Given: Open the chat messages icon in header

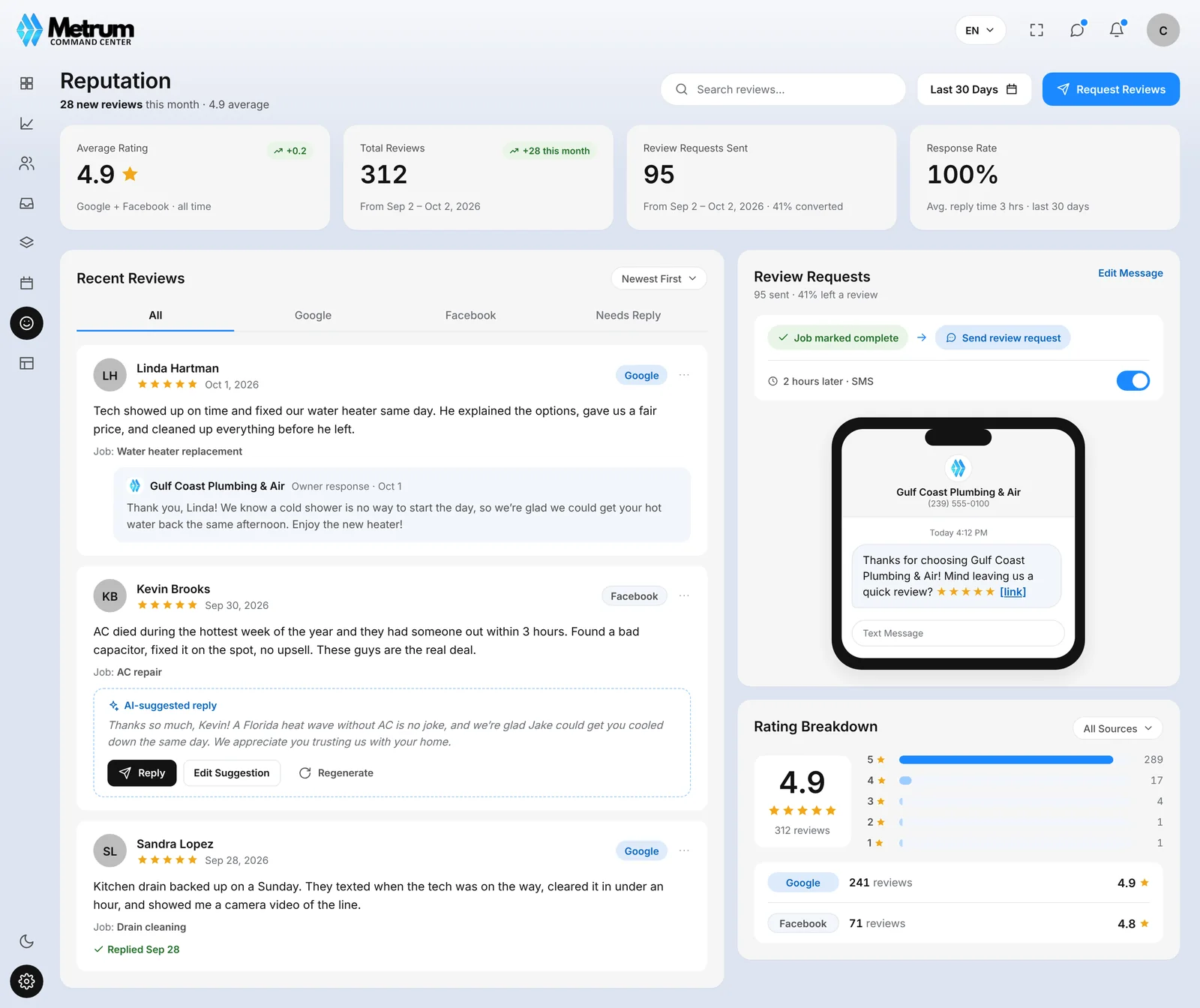Looking at the screenshot, I should coord(1077,30).
